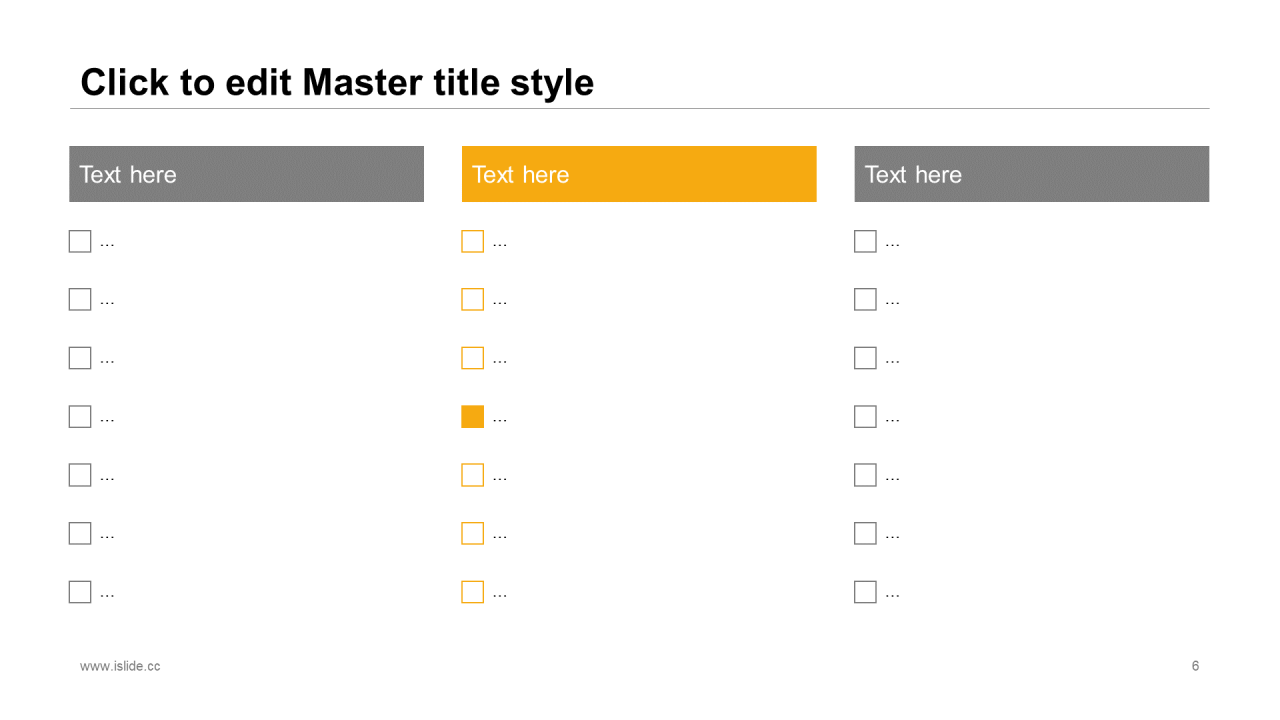Click the "Click to edit Master title style" title

[x=337, y=82]
